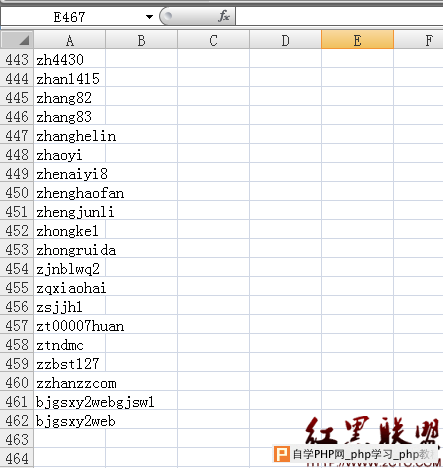The image size is (443, 468).
Task: Click the orange P icon in watermark
Action: [281, 454]
